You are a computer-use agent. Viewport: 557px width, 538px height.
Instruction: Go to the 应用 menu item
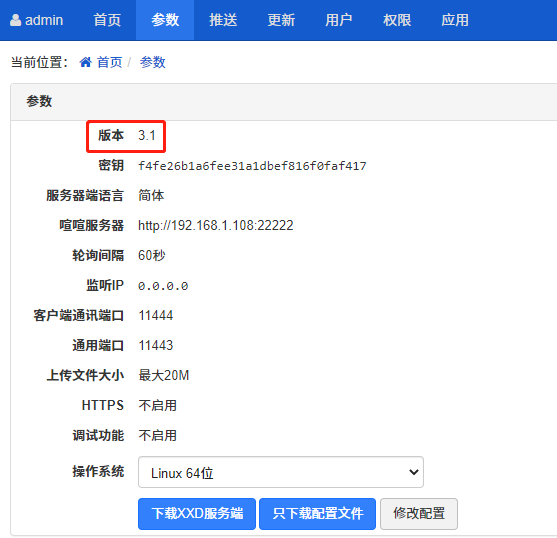[455, 20]
